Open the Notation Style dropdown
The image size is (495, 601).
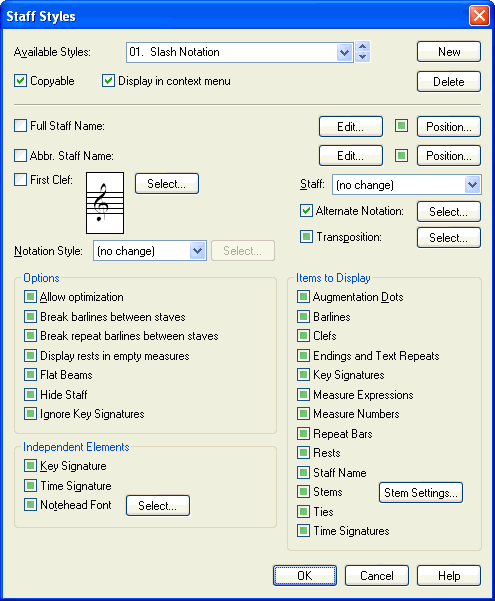coord(197,251)
